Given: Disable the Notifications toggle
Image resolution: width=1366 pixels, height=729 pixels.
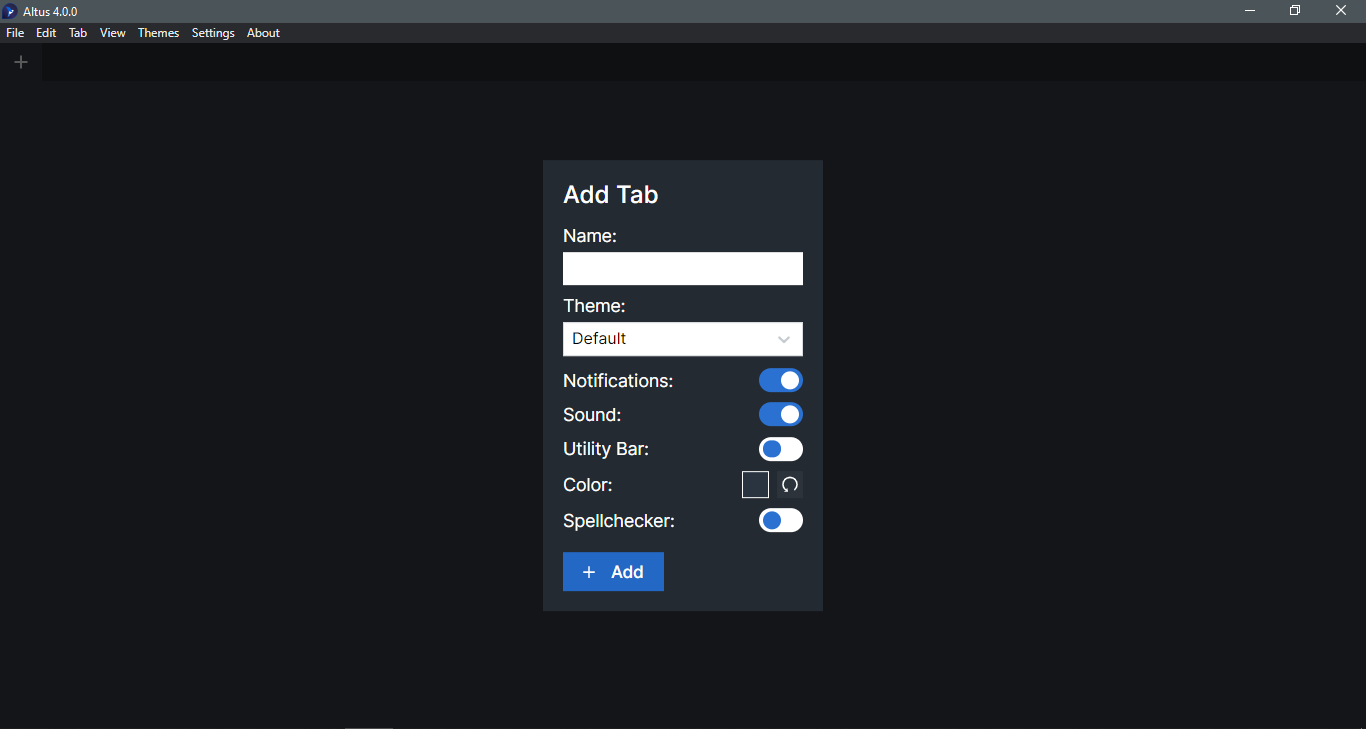Looking at the screenshot, I should point(780,380).
